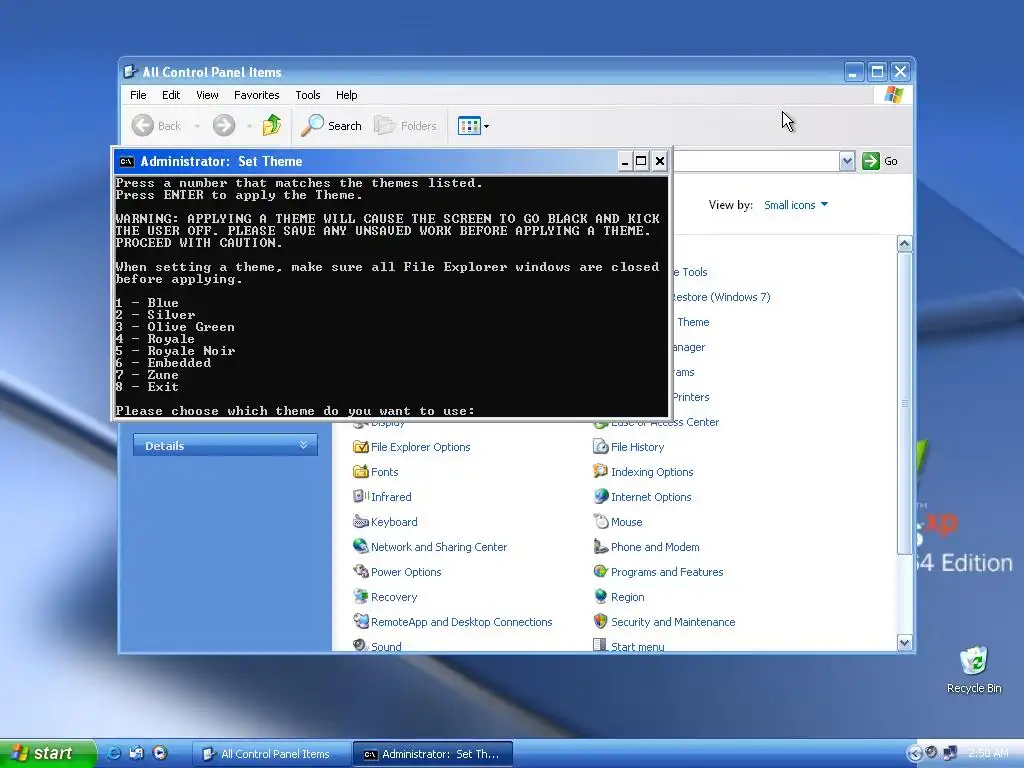Click RemoteApp and Desktop Connections icon

pos(360,620)
